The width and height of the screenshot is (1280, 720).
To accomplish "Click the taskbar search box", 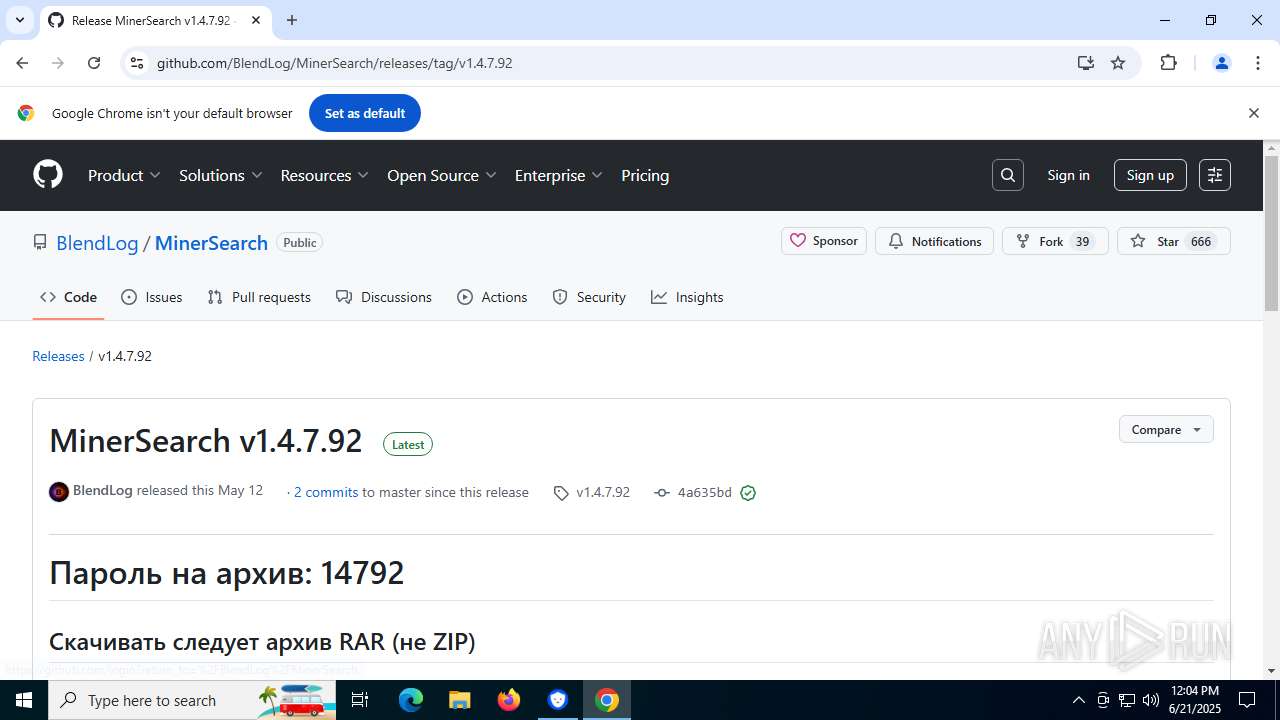I will (x=192, y=700).
